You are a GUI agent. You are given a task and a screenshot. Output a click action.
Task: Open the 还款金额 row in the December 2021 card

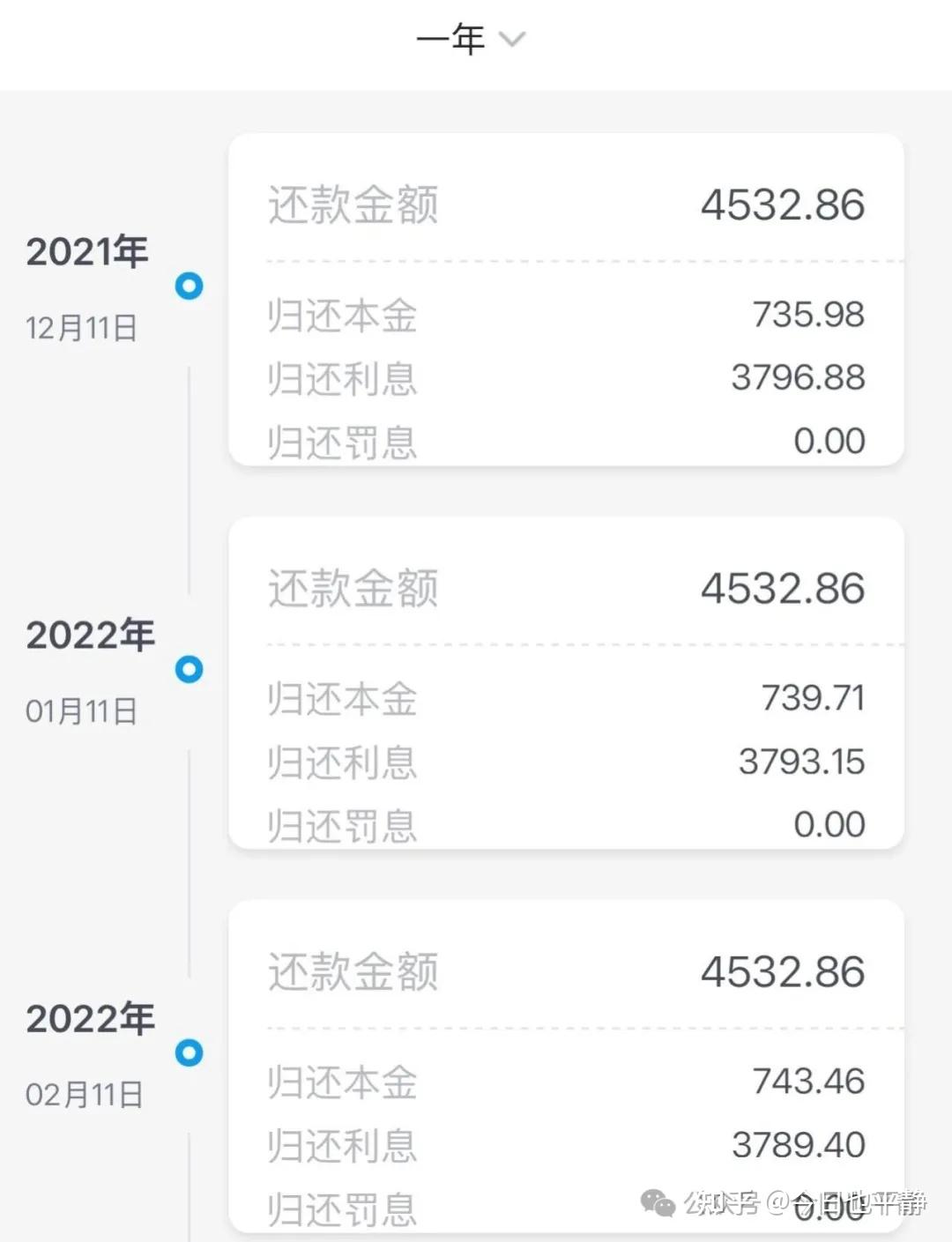tap(566, 205)
